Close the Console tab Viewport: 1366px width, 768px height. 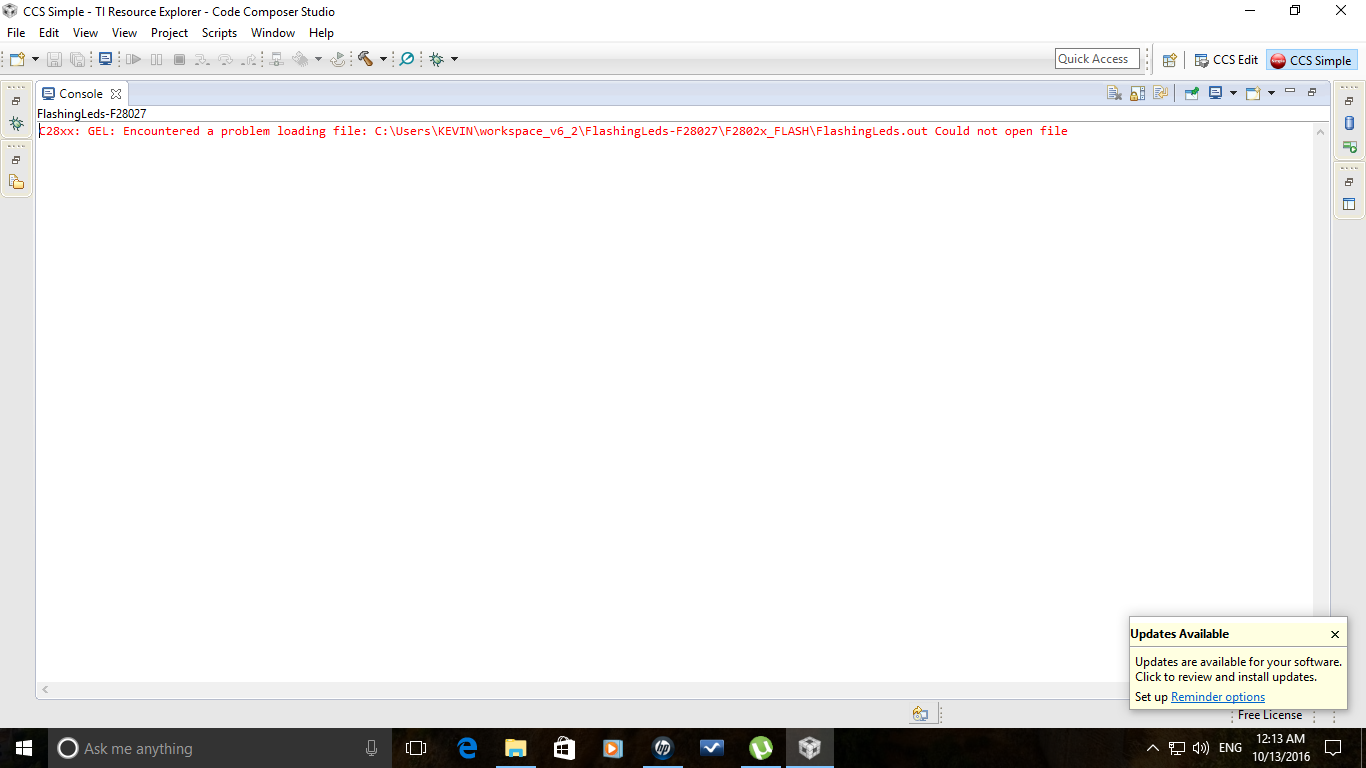(x=116, y=94)
